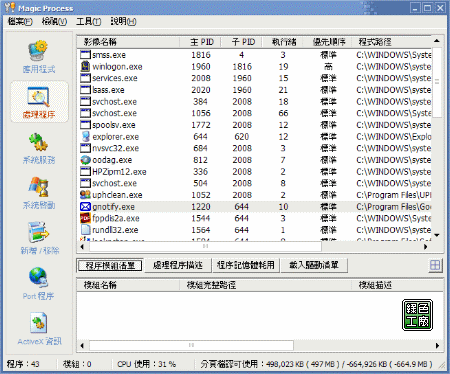
Task: Click the CPU 使用 : 31 % status entry
Action: [x=147, y=364]
